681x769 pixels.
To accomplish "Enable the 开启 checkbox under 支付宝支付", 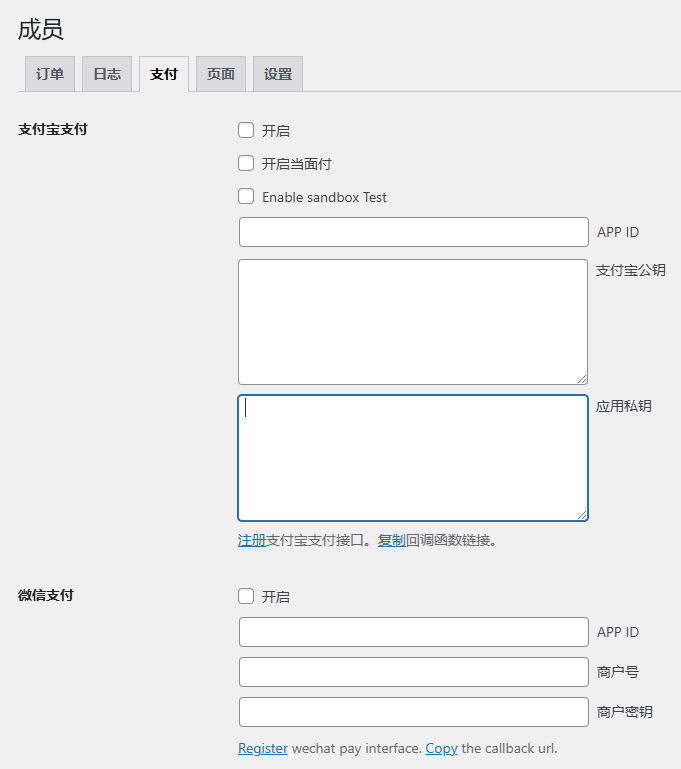I will 246,130.
